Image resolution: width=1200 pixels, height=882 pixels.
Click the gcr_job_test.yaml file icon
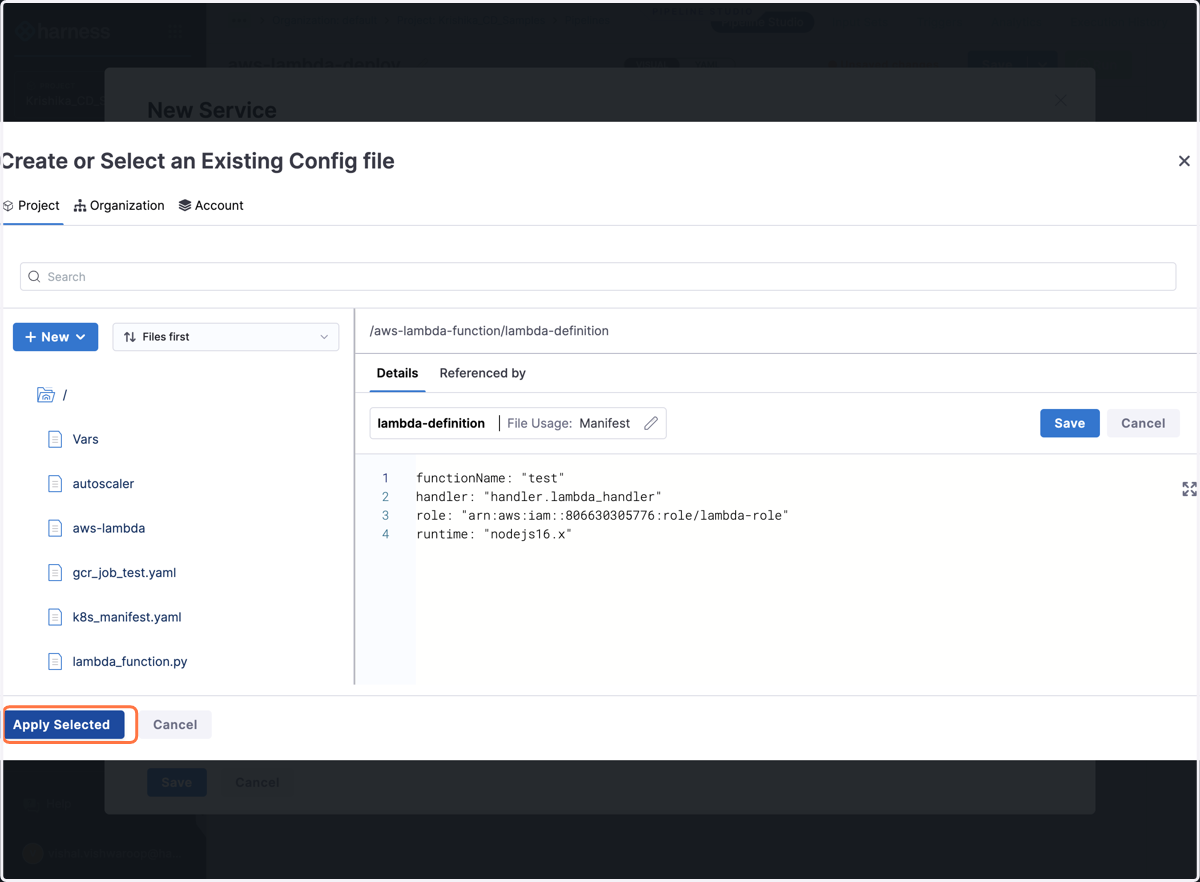click(x=55, y=573)
